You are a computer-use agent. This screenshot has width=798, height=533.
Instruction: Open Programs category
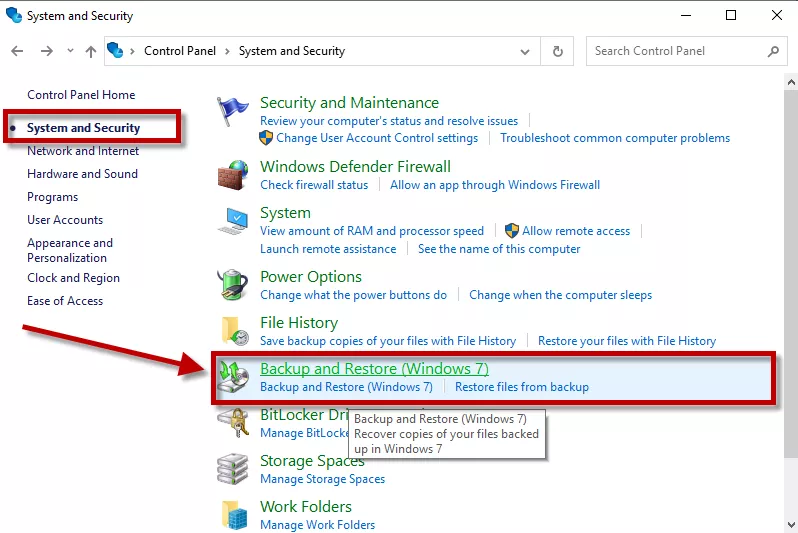(52, 197)
